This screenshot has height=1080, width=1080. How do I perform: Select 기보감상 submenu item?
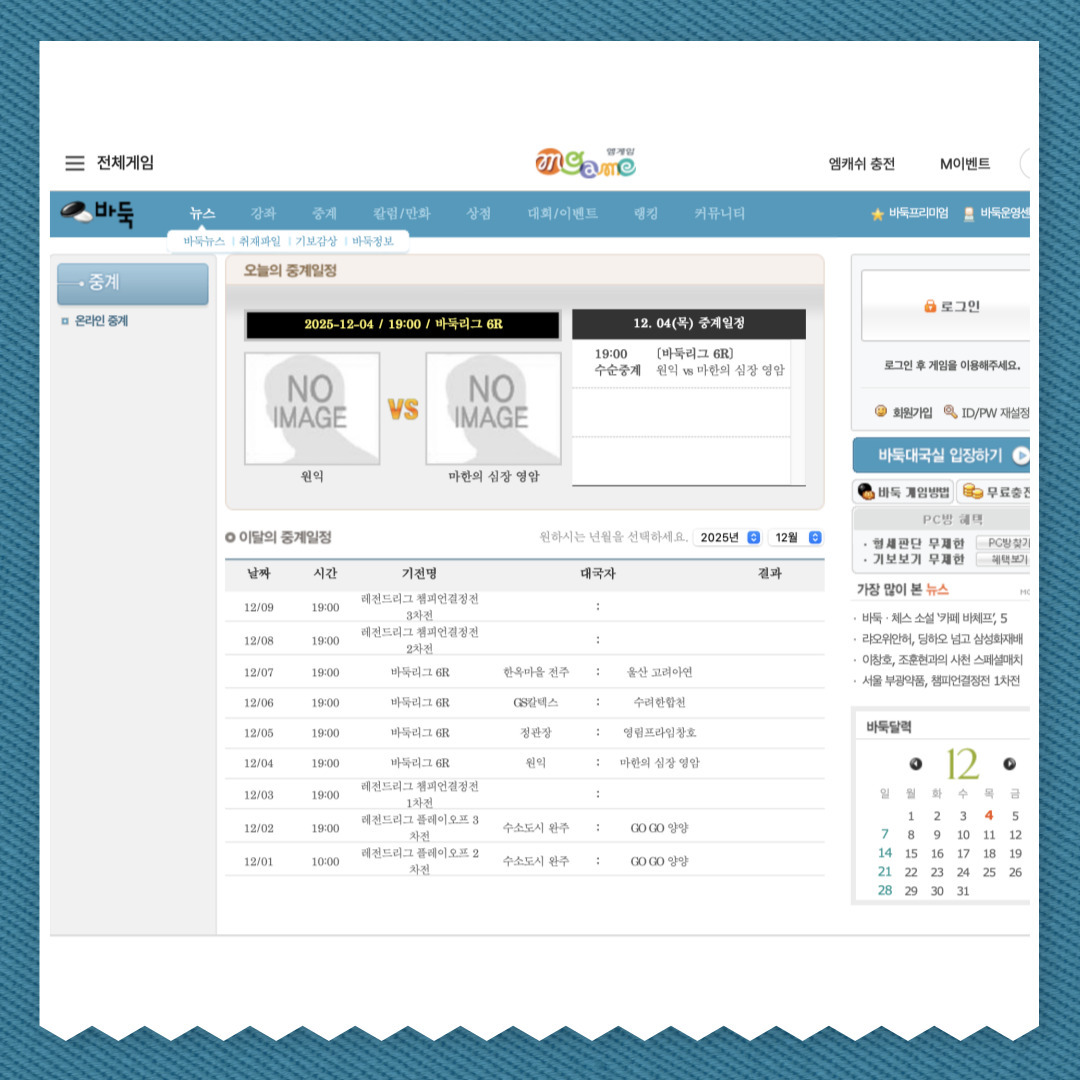pyautogui.click(x=316, y=241)
